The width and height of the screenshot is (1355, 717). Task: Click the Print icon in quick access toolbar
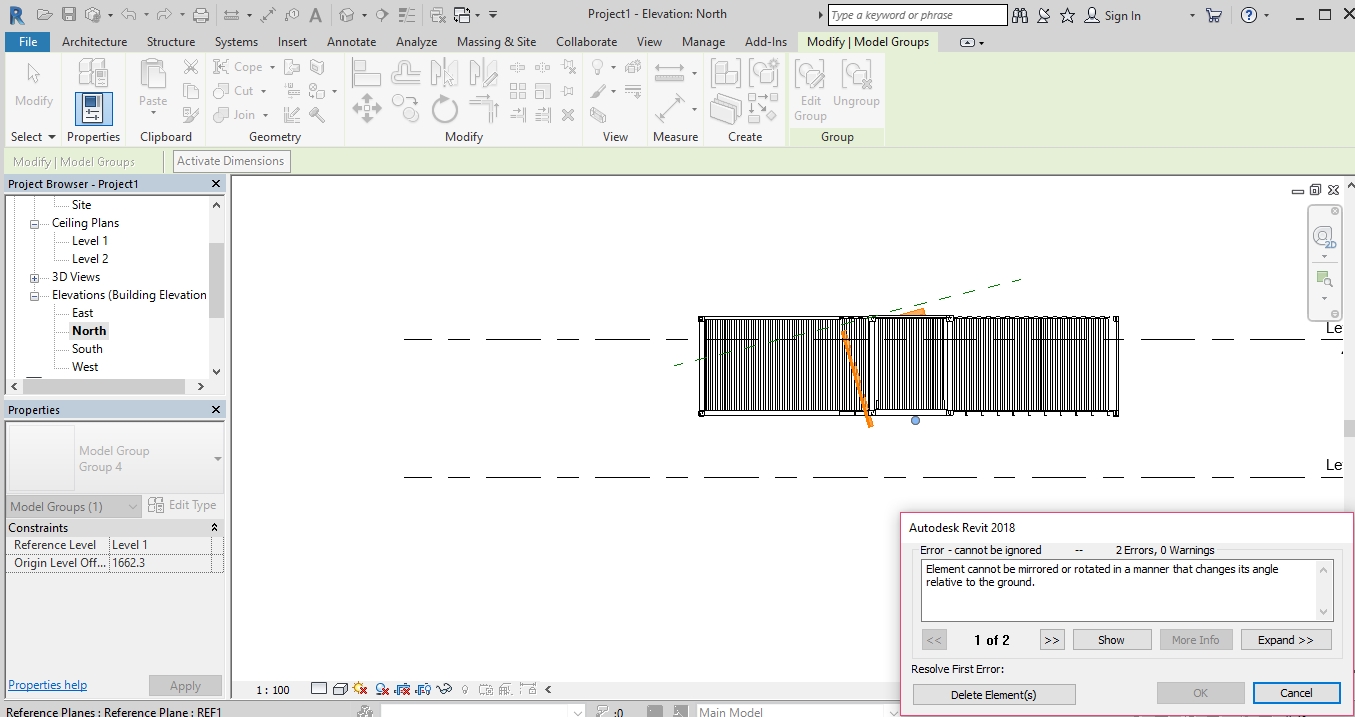(x=200, y=15)
